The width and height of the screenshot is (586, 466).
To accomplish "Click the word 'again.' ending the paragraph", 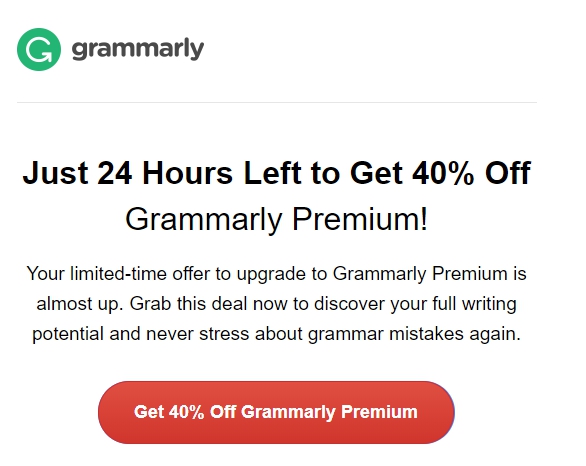I will click(495, 335).
